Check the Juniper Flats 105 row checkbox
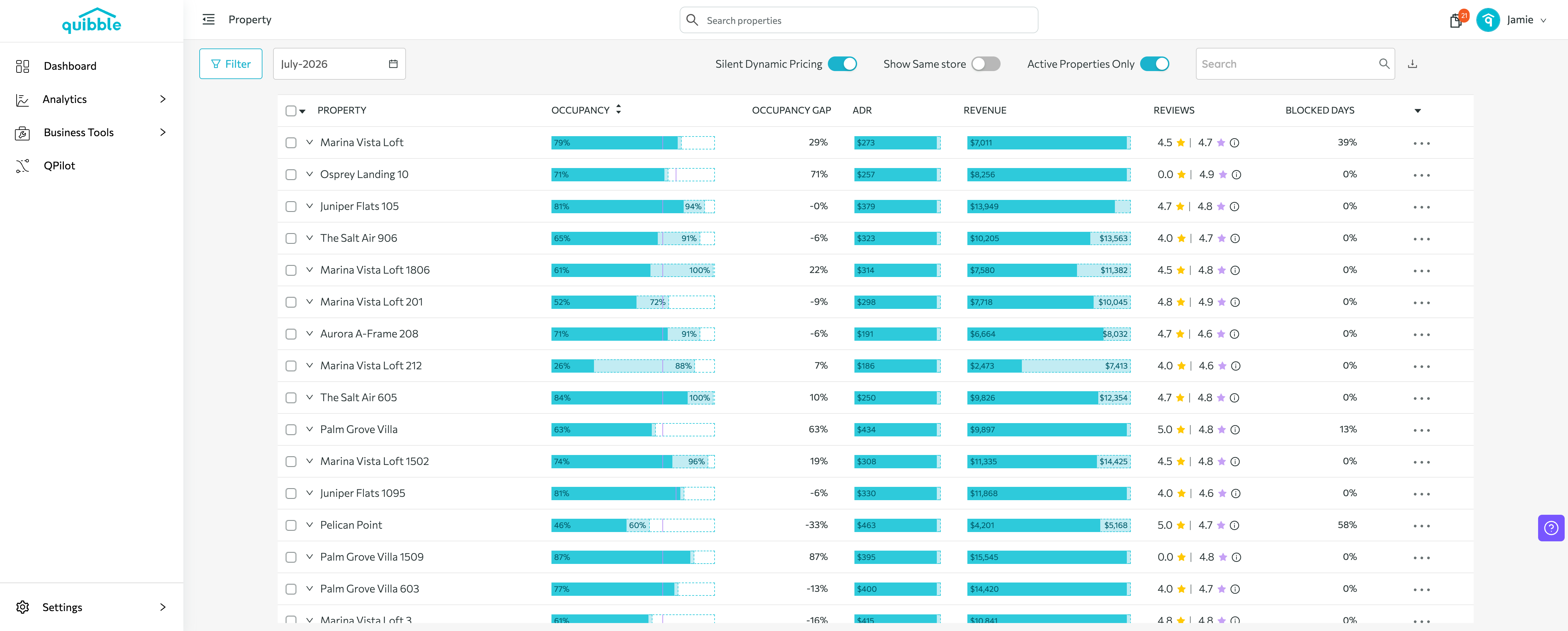This screenshot has width=1568, height=631. click(x=291, y=207)
